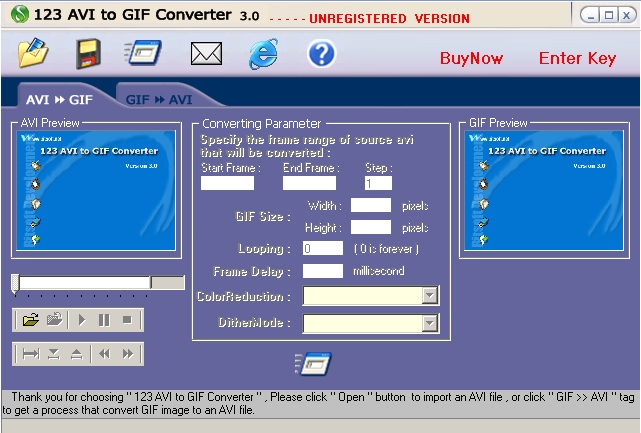The width and height of the screenshot is (641, 433).
Task: Open the Internet Explorer website icon
Action: point(264,54)
